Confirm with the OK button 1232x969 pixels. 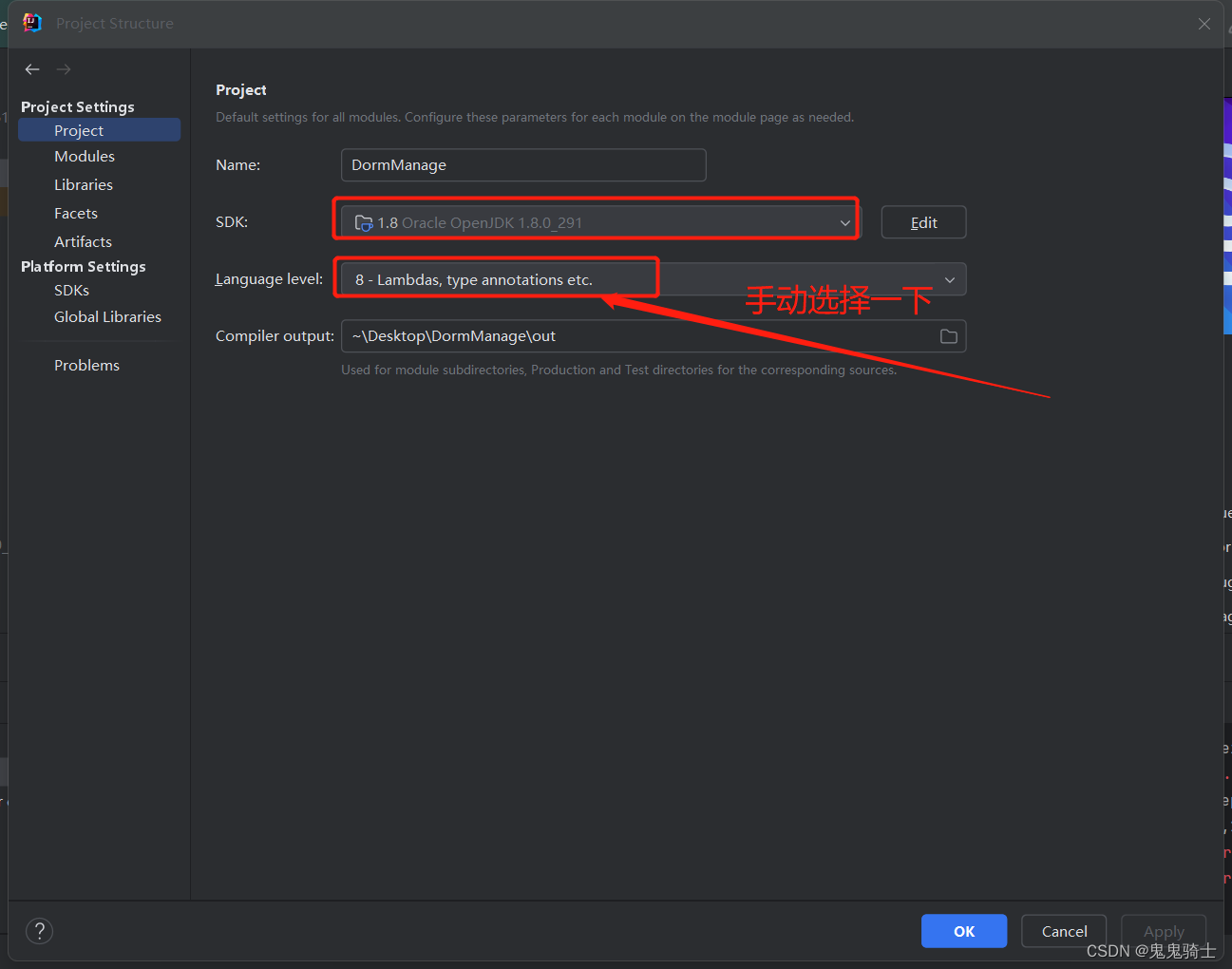964,931
